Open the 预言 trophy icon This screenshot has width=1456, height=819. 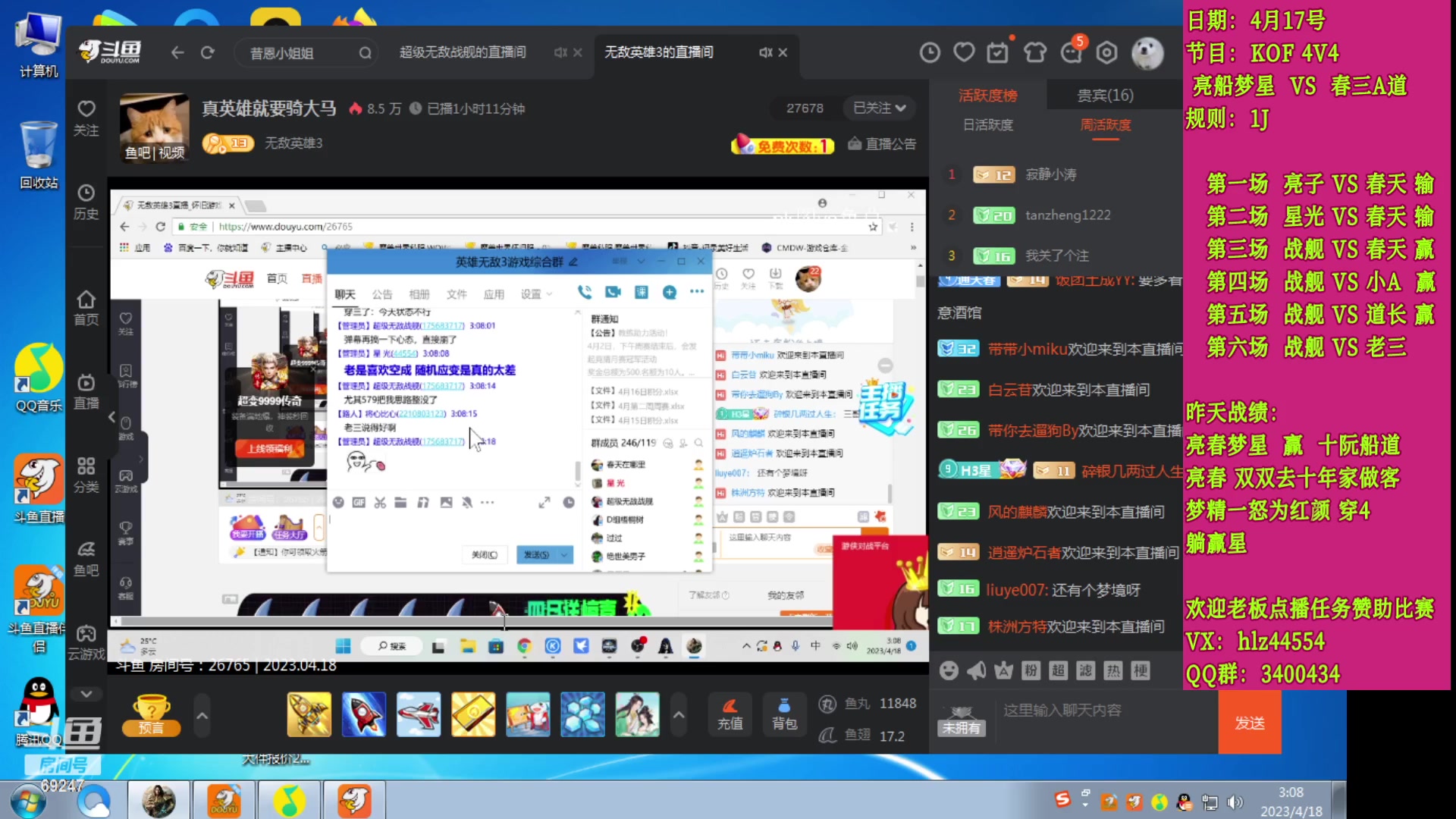151,715
